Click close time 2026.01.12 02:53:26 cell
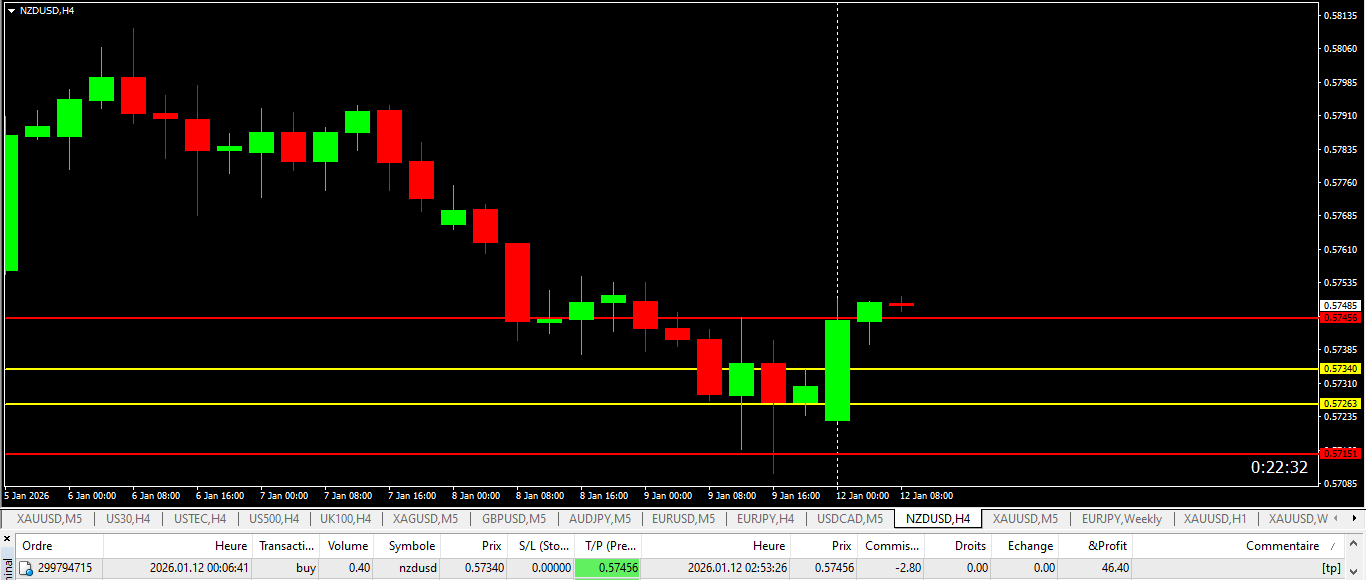1366x580 pixels. click(716, 568)
